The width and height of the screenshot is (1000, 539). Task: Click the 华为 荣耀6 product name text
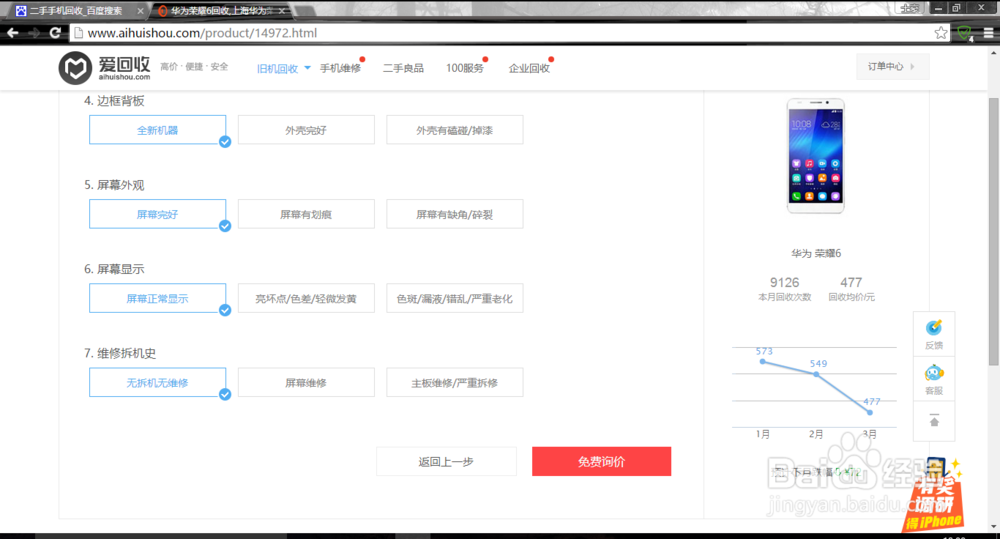click(x=816, y=253)
